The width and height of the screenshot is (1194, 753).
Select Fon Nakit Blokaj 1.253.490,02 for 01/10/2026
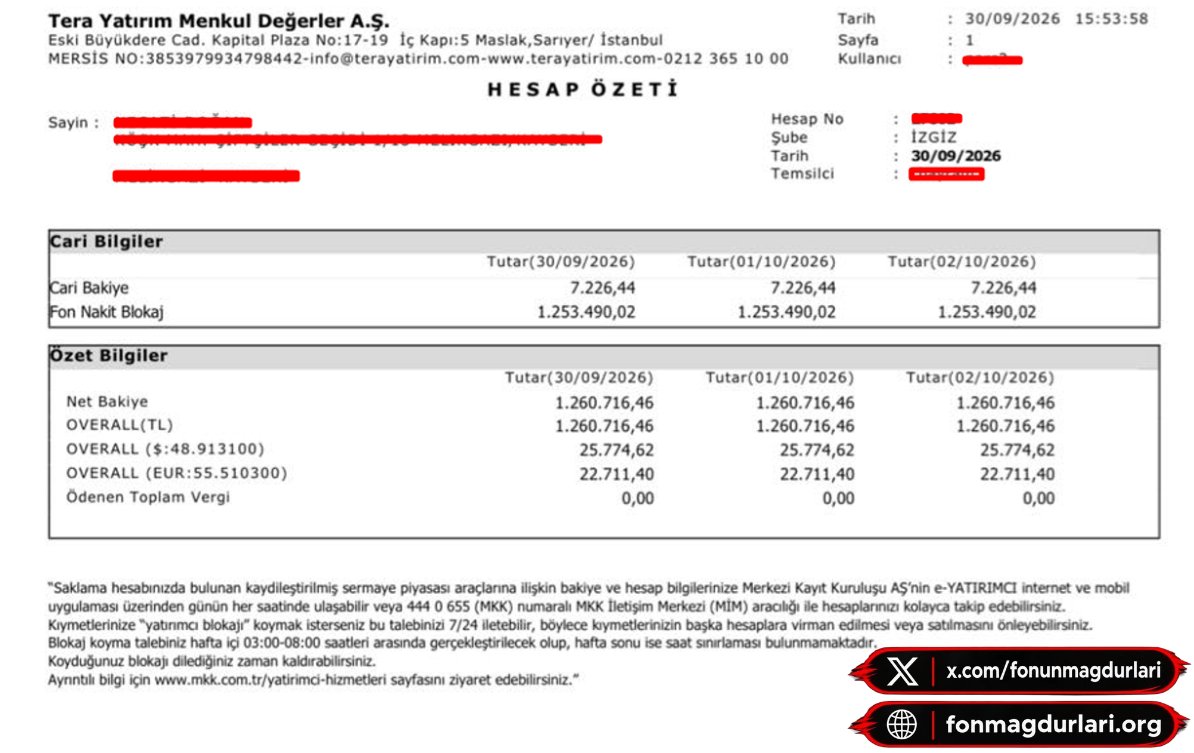(786, 312)
